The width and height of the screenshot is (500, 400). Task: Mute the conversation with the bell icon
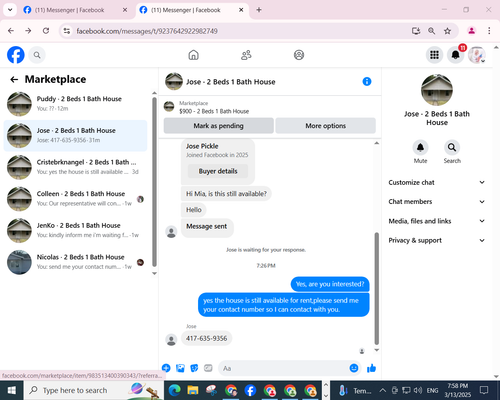point(420,147)
